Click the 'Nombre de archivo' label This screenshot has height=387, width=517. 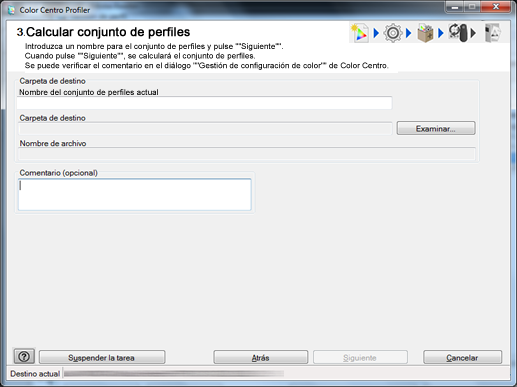(53, 143)
